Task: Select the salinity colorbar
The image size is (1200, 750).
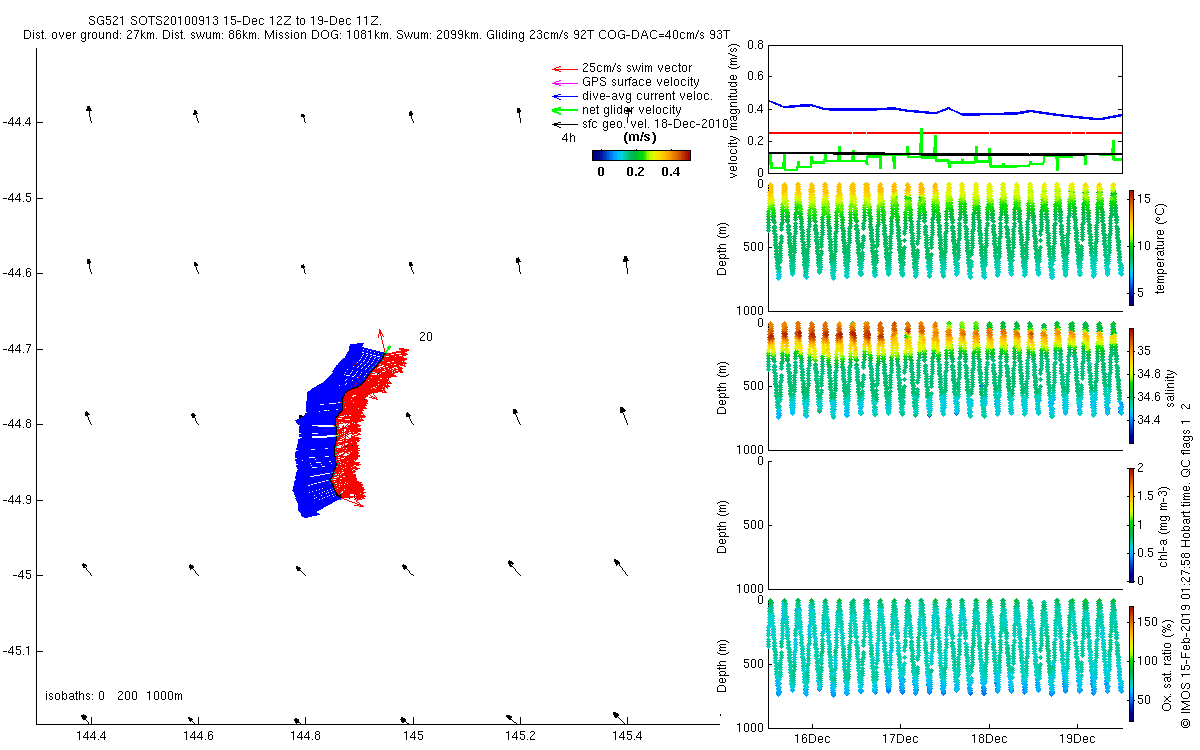Action: click(1132, 385)
